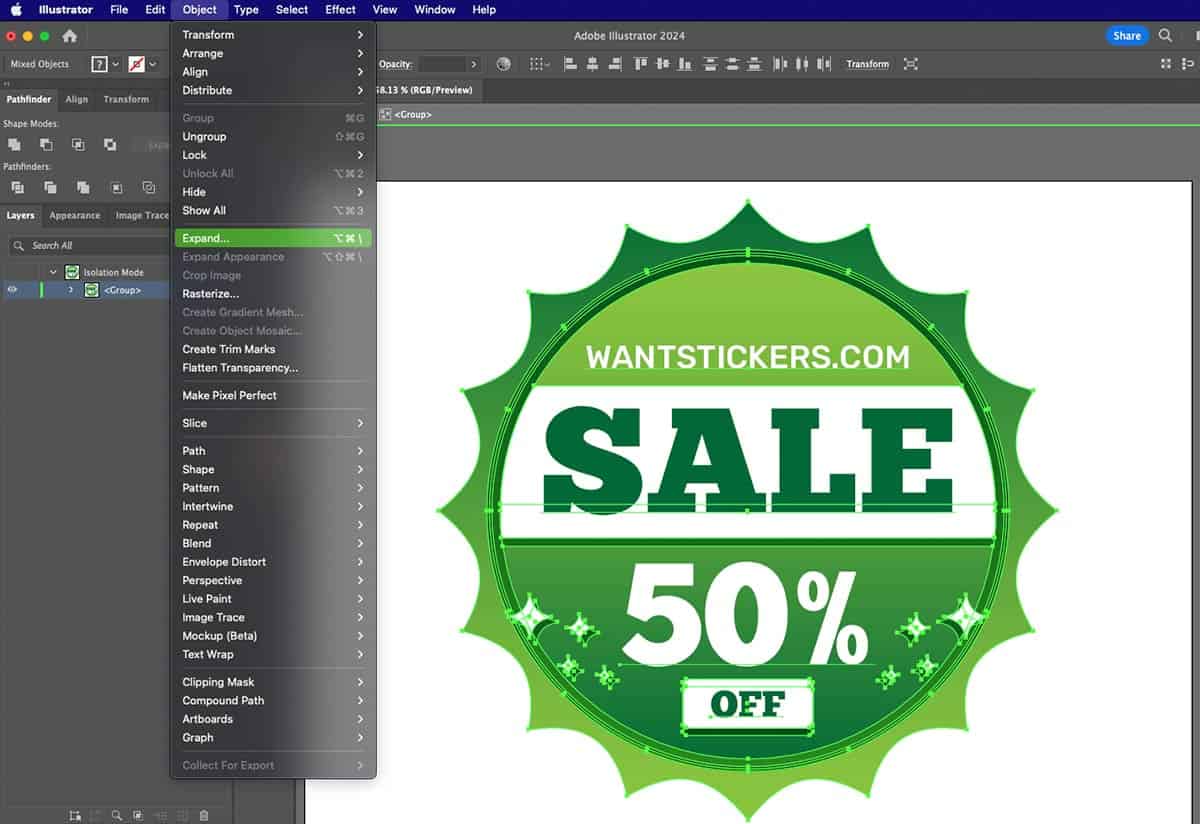Open the Search icon beside Share
The width and height of the screenshot is (1200, 824).
(1166, 36)
